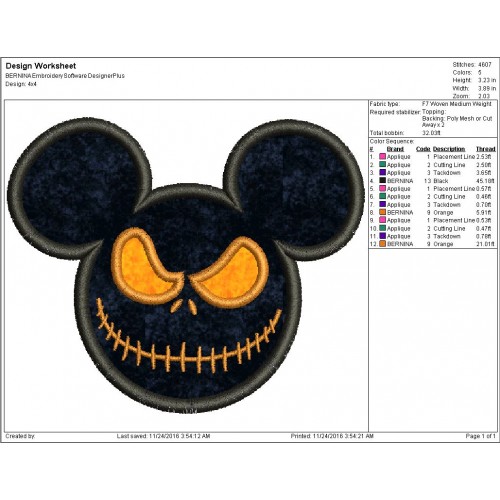The height and width of the screenshot is (500, 500).
Task: Select the Height value '3.23 in'
Action: click(487, 80)
